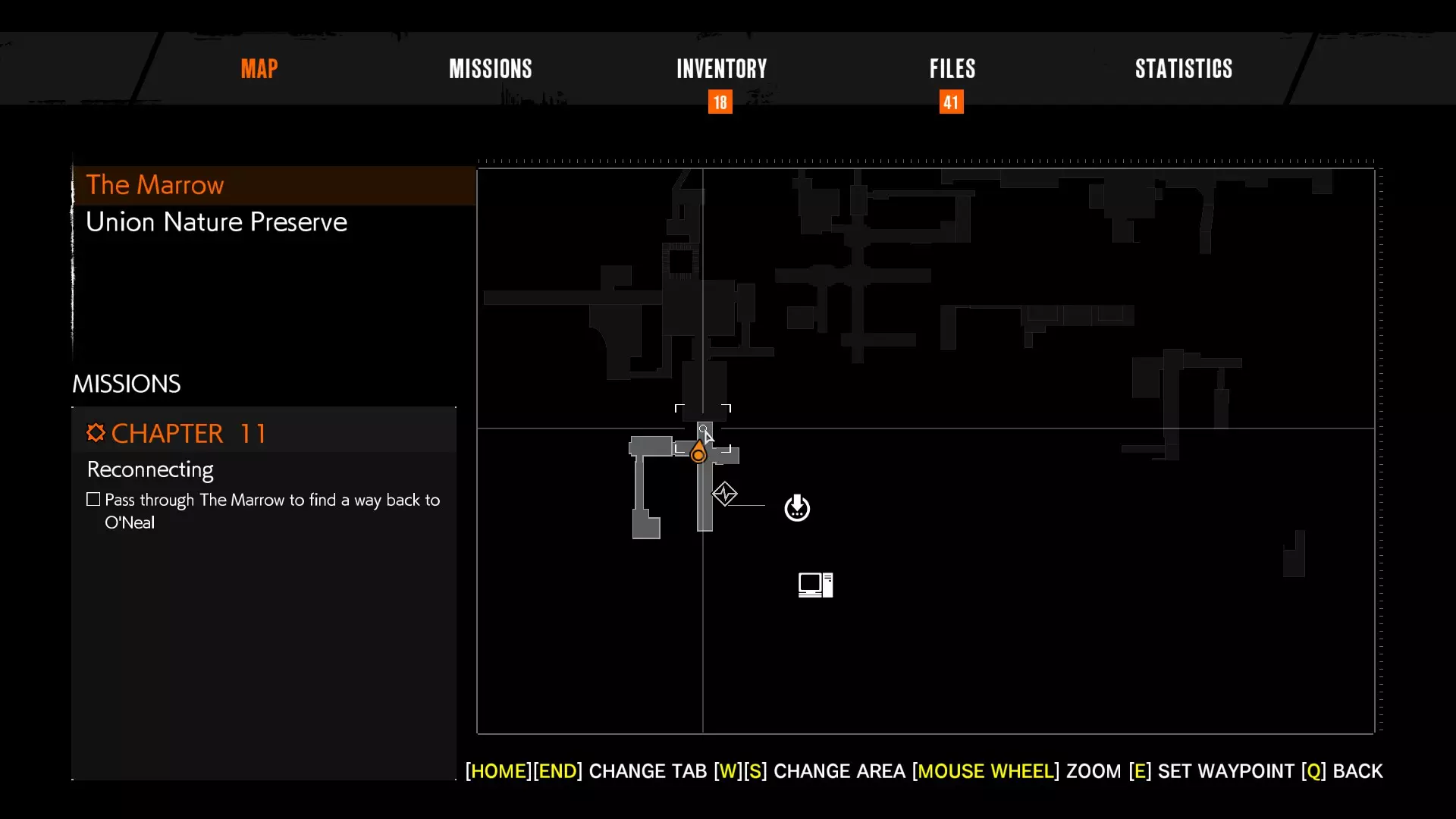The height and width of the screenshot is (819, 1456).
Task: Select the computer terminal map icon
Action: [815, 585]
